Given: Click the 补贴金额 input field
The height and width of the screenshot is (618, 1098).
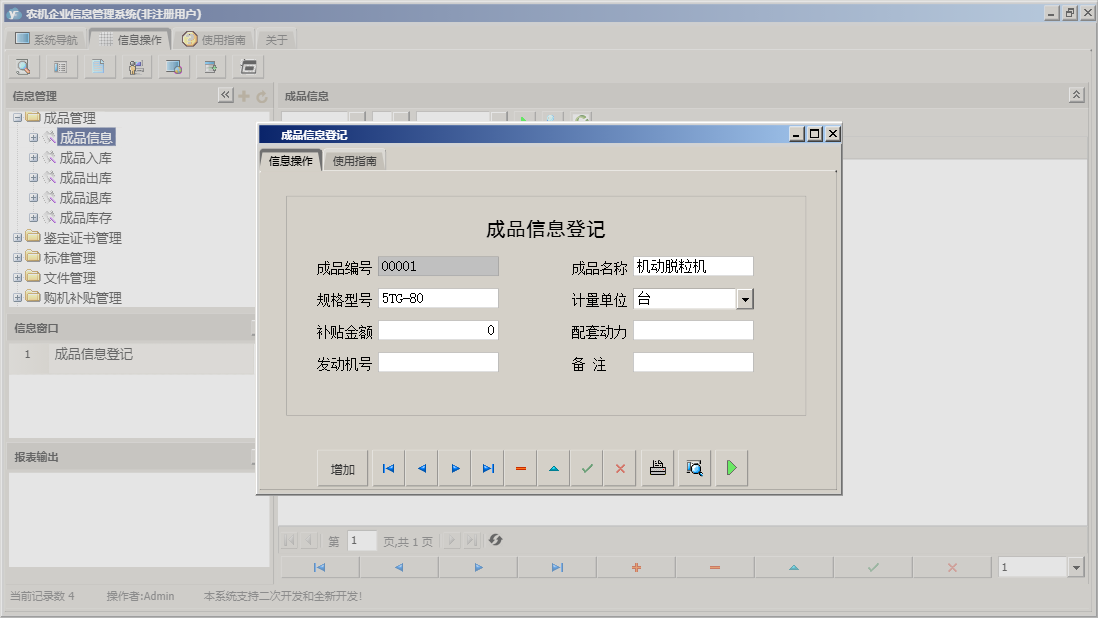Looking at the screenshot, I should coord(438,330).
